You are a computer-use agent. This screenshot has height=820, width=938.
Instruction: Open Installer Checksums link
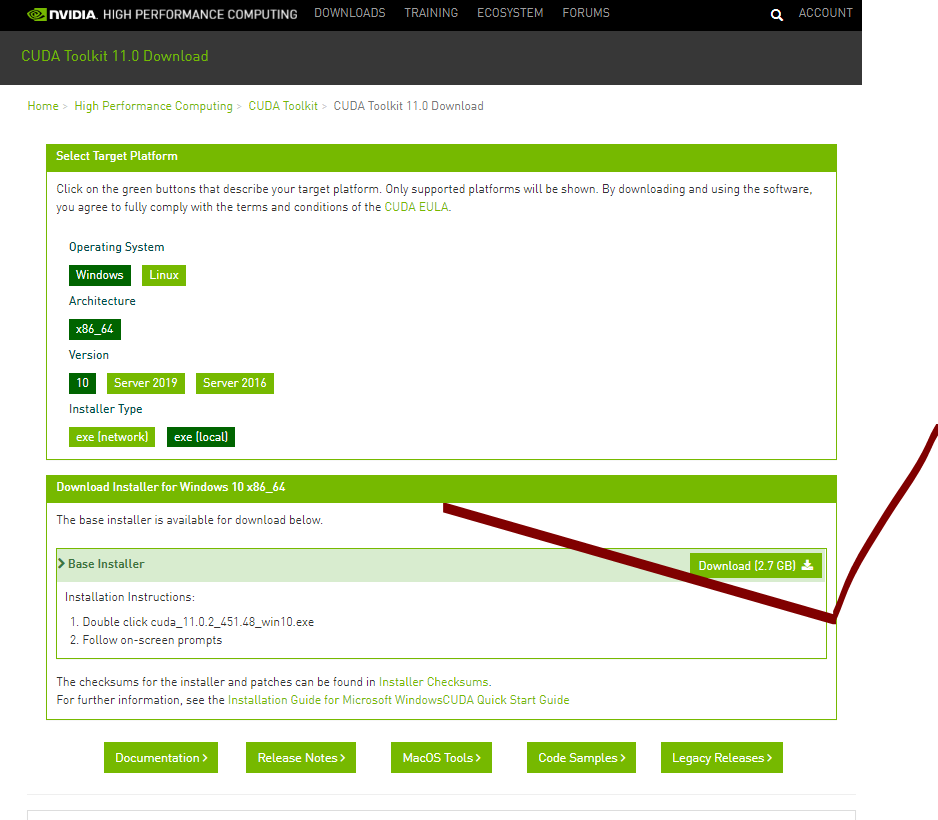(x=434, y=682)
